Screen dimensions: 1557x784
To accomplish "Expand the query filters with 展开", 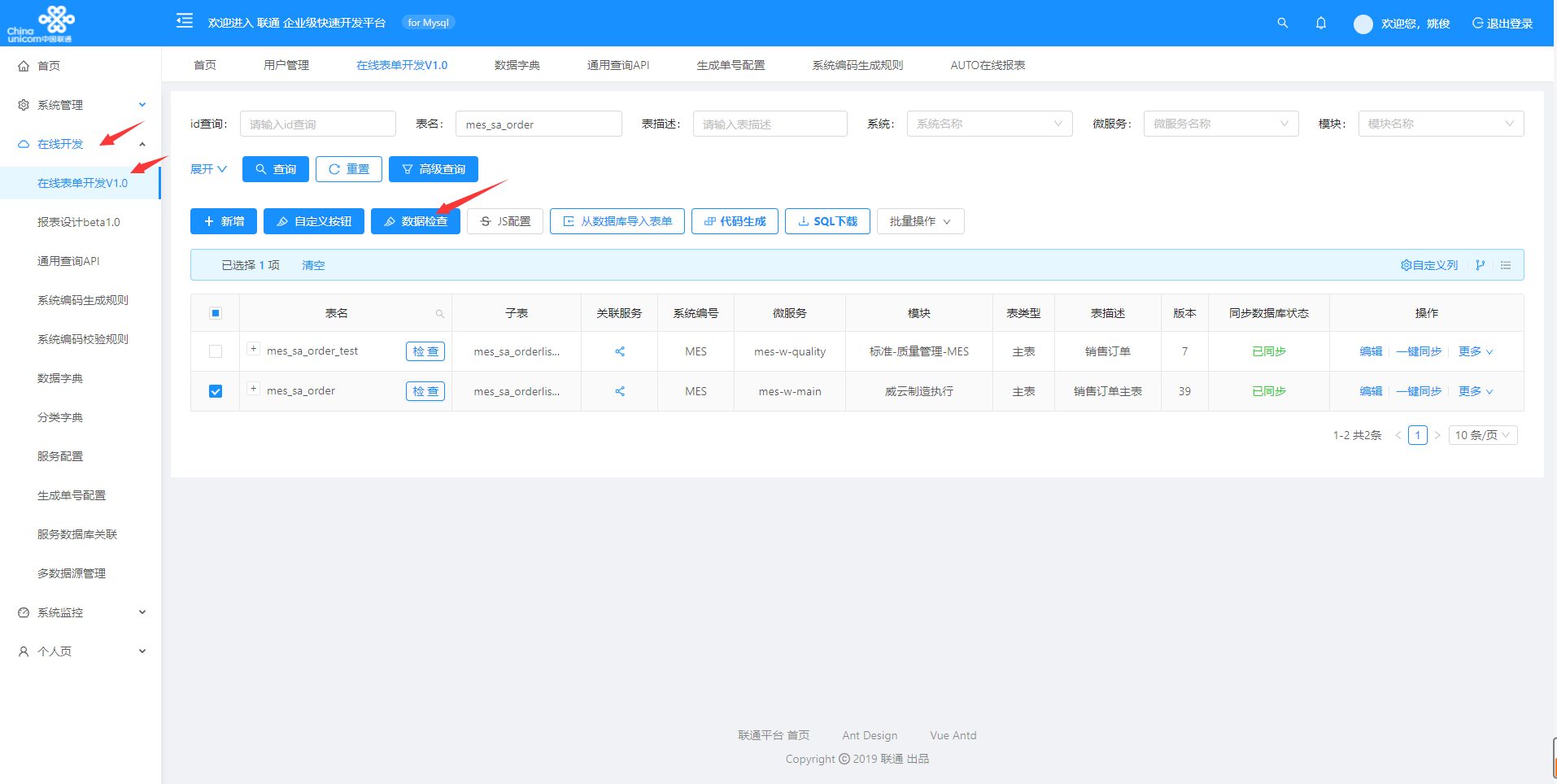I will (208, 169).
